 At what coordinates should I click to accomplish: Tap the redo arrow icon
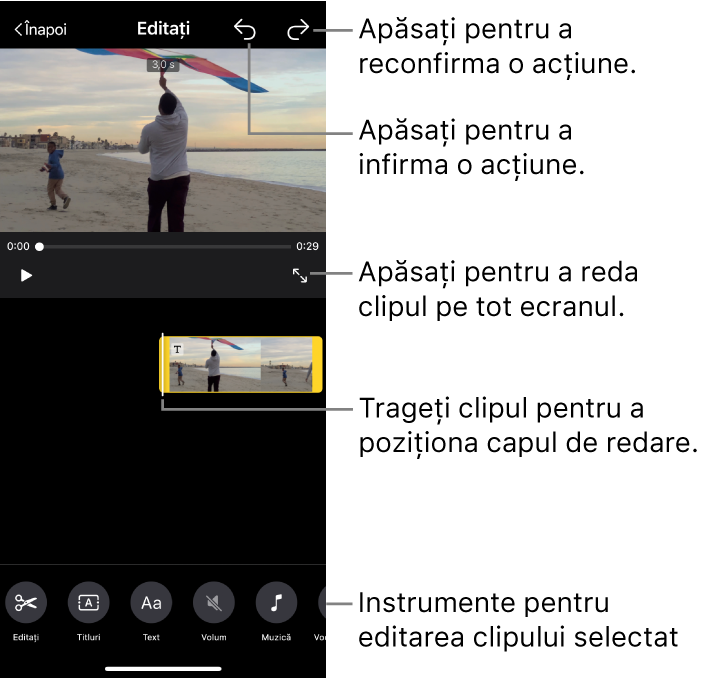(298, 30)
